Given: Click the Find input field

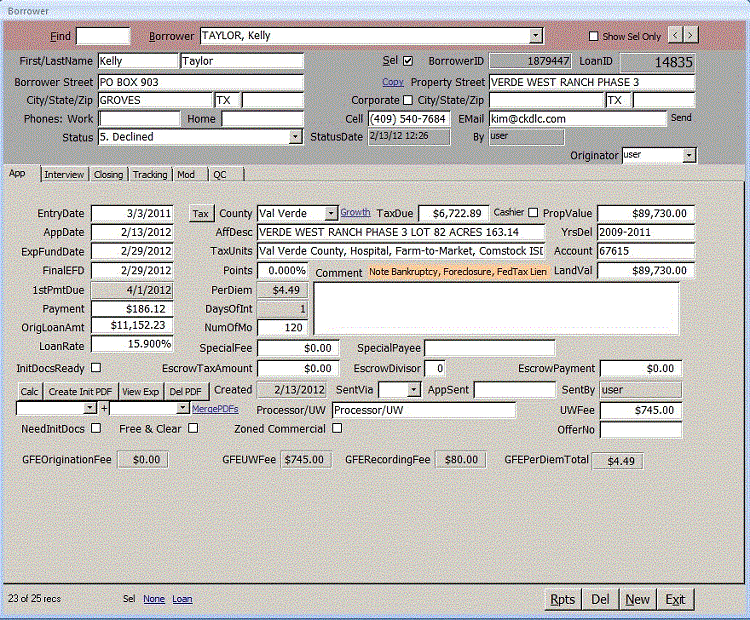Looking at the screenshot, I should click(103, 36).
